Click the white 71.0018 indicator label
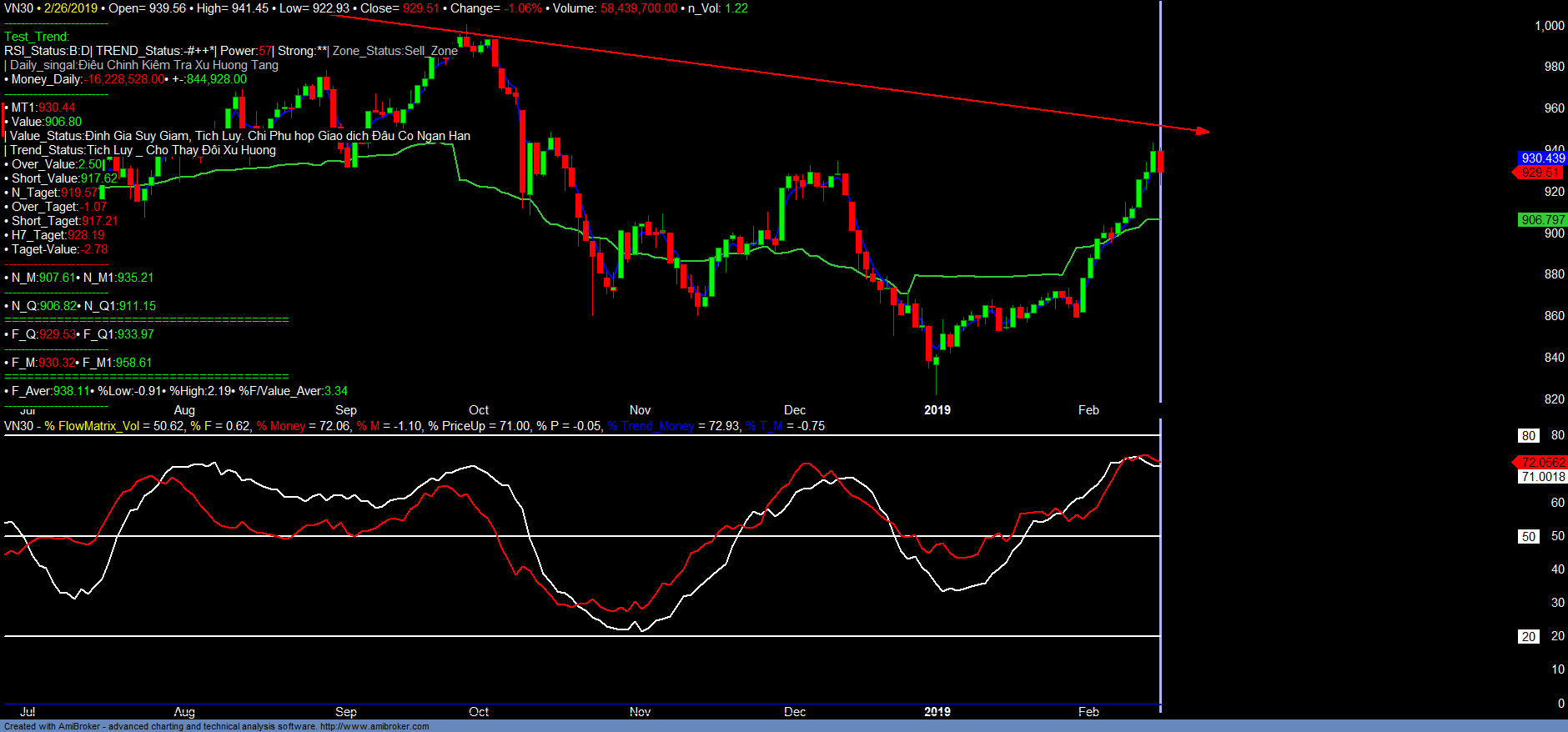The height and width of the screenshot is (732, 1568). (x=1542, y=477)
